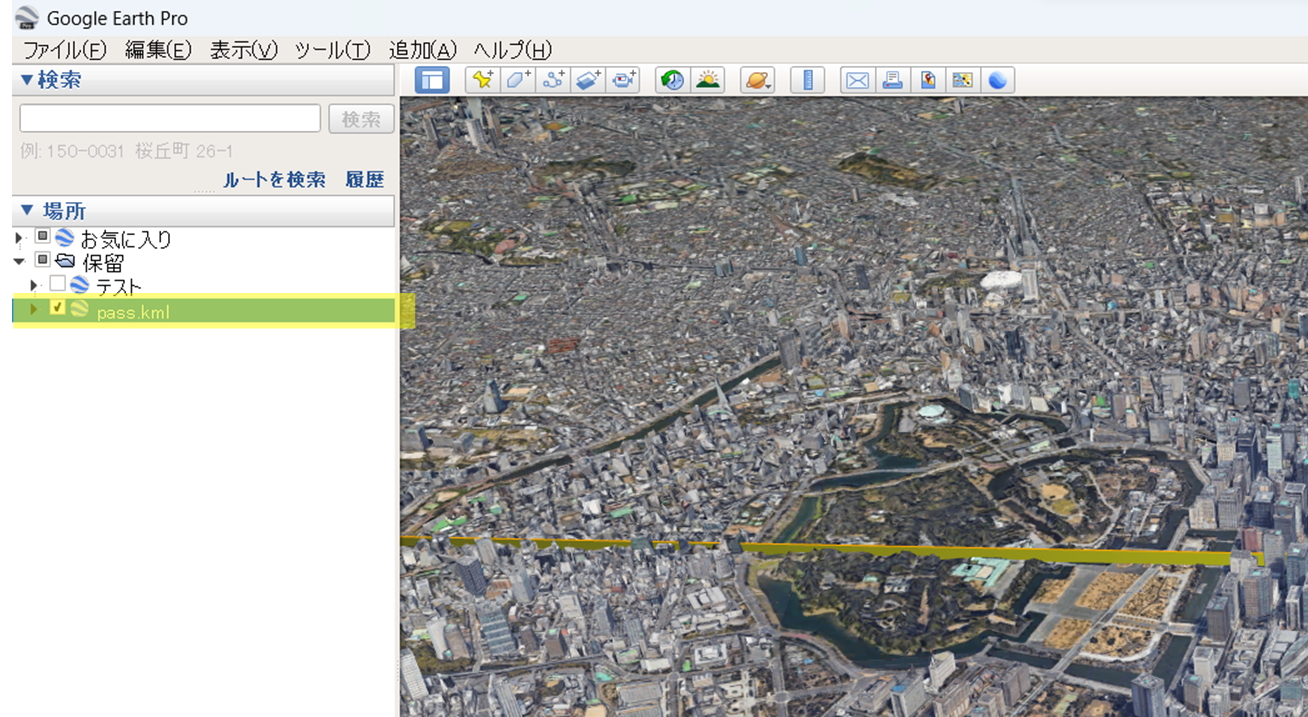Print the current view
Screen dimensions: 1308x717
pyautogui.click(x=892, y=80)
